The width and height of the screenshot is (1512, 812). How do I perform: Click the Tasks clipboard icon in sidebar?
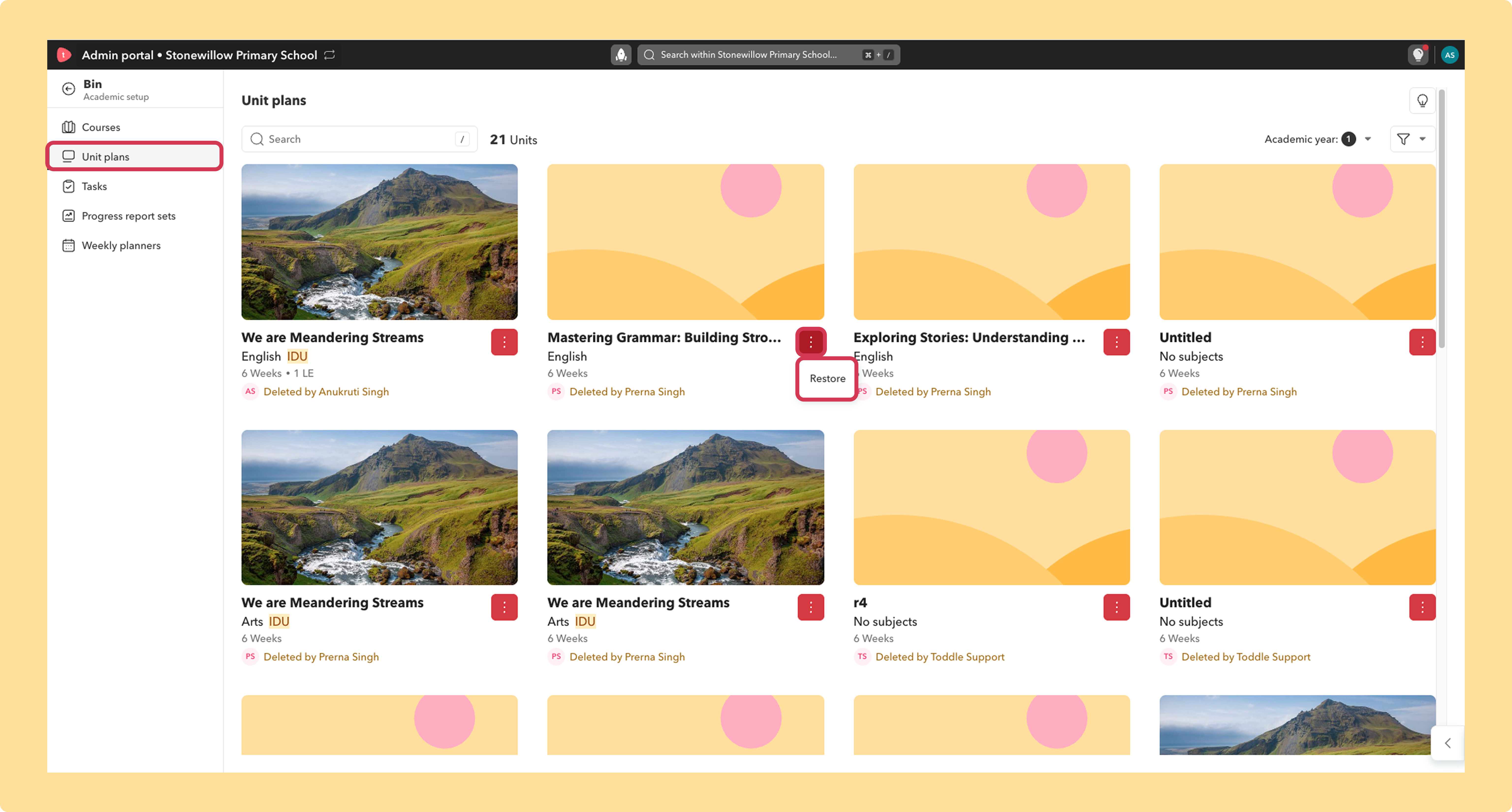pyautogui.click(x=69, y=187)
